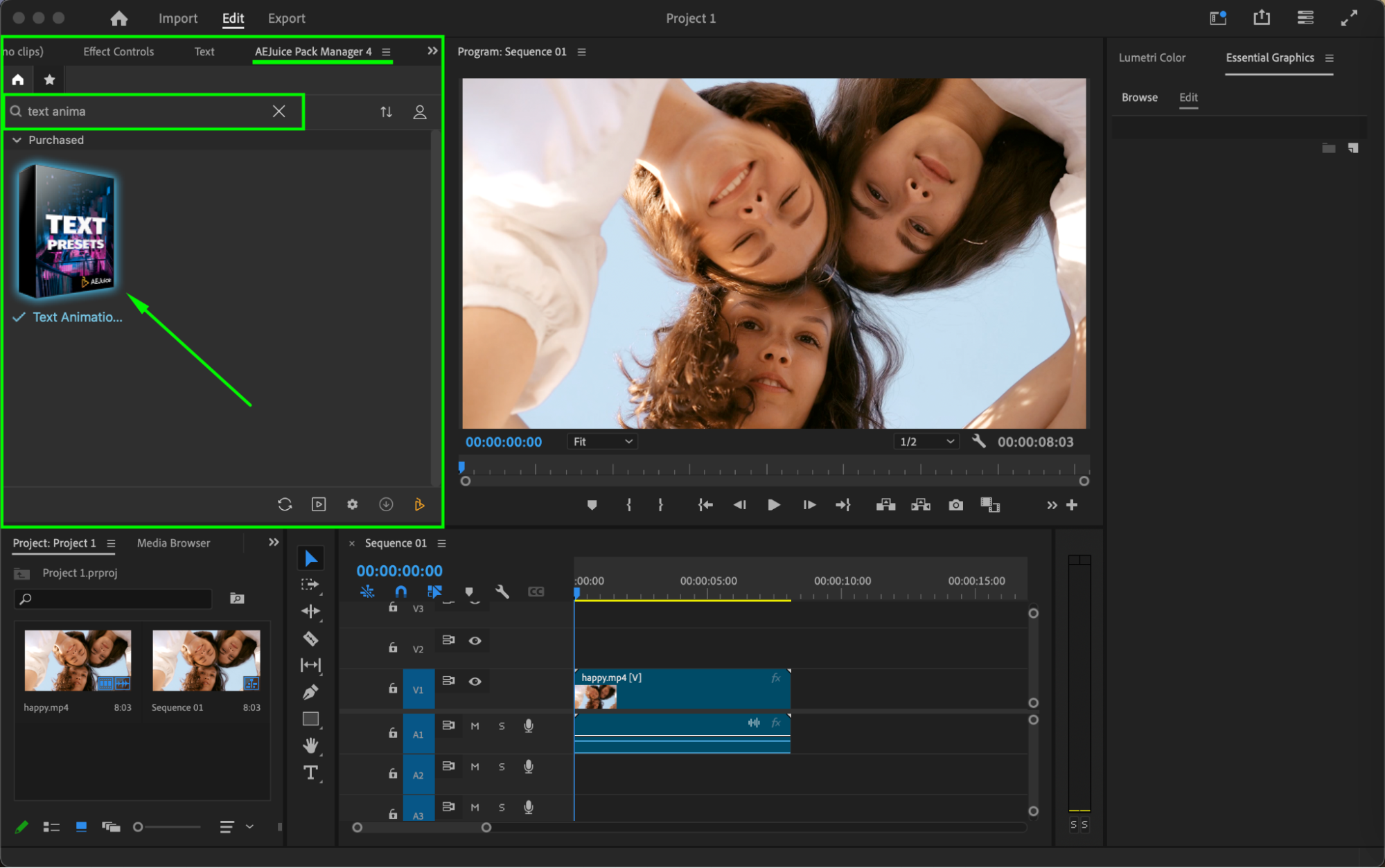Select the Pen tool
1385x868 pixels.
[310, 692]
